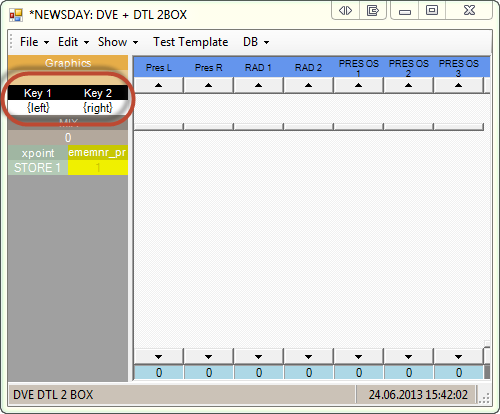Viewport: 500px width, 414px height.
Task: Expand the DB dropdown menu
Action: click(256, 42)
